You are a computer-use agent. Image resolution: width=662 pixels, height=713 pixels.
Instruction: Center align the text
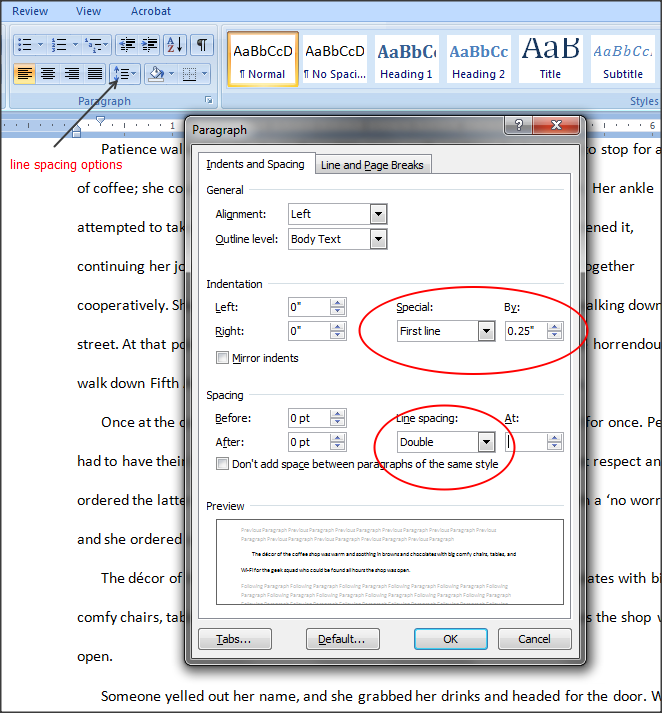coord(47,74)
